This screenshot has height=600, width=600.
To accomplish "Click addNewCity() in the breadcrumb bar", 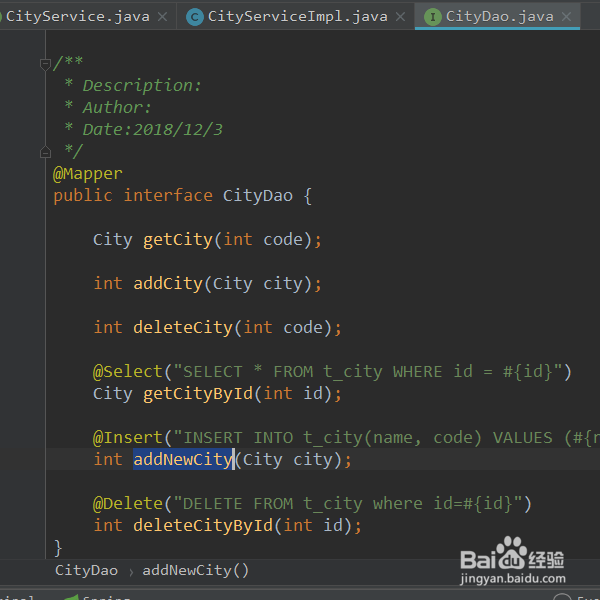I will coord(196,570).
